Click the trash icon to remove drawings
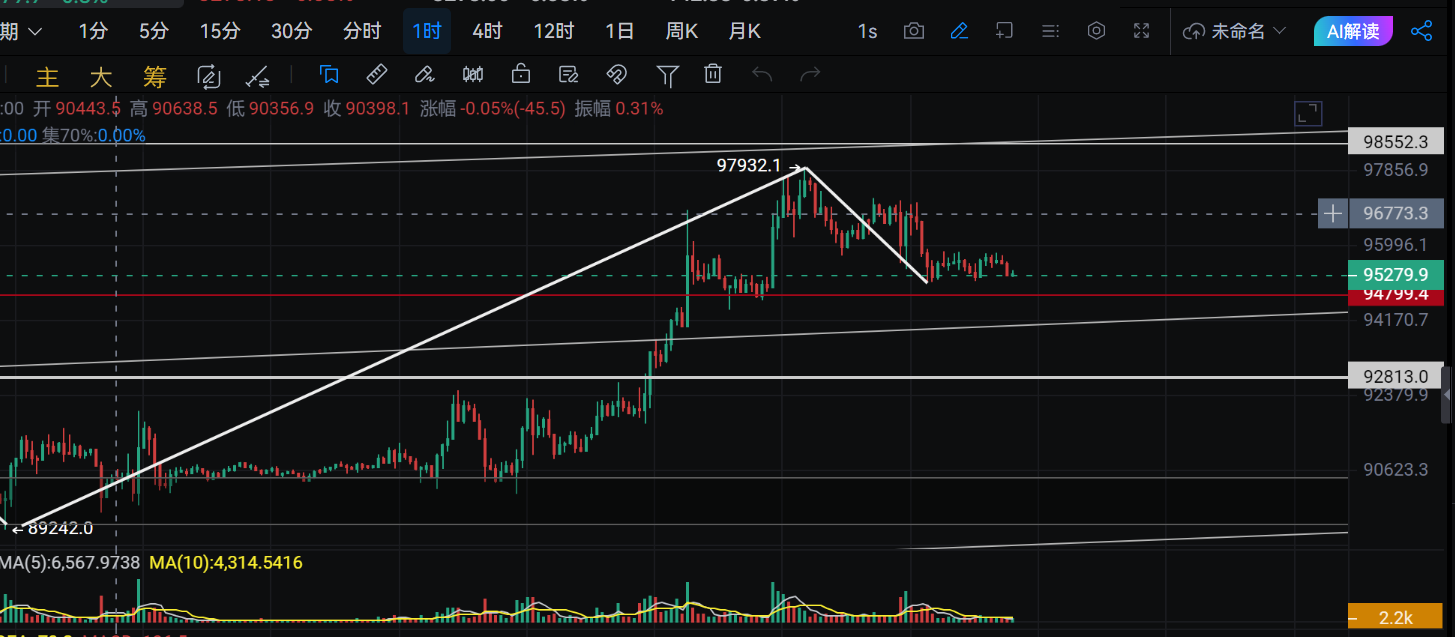The height and width of the screenshot is (637, 1455). point(712,74)
